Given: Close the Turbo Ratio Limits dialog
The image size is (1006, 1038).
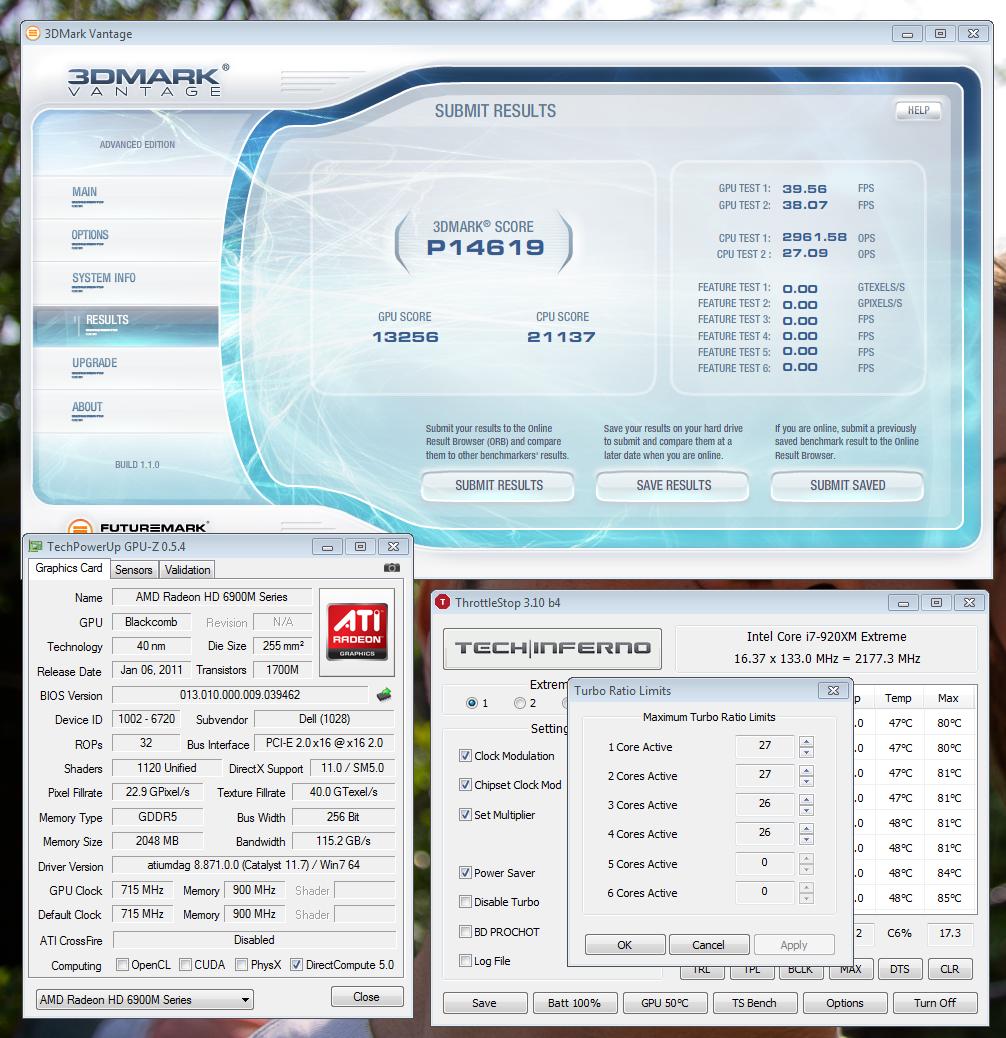Looking at the screenshot, I should [x=833, y=690].
